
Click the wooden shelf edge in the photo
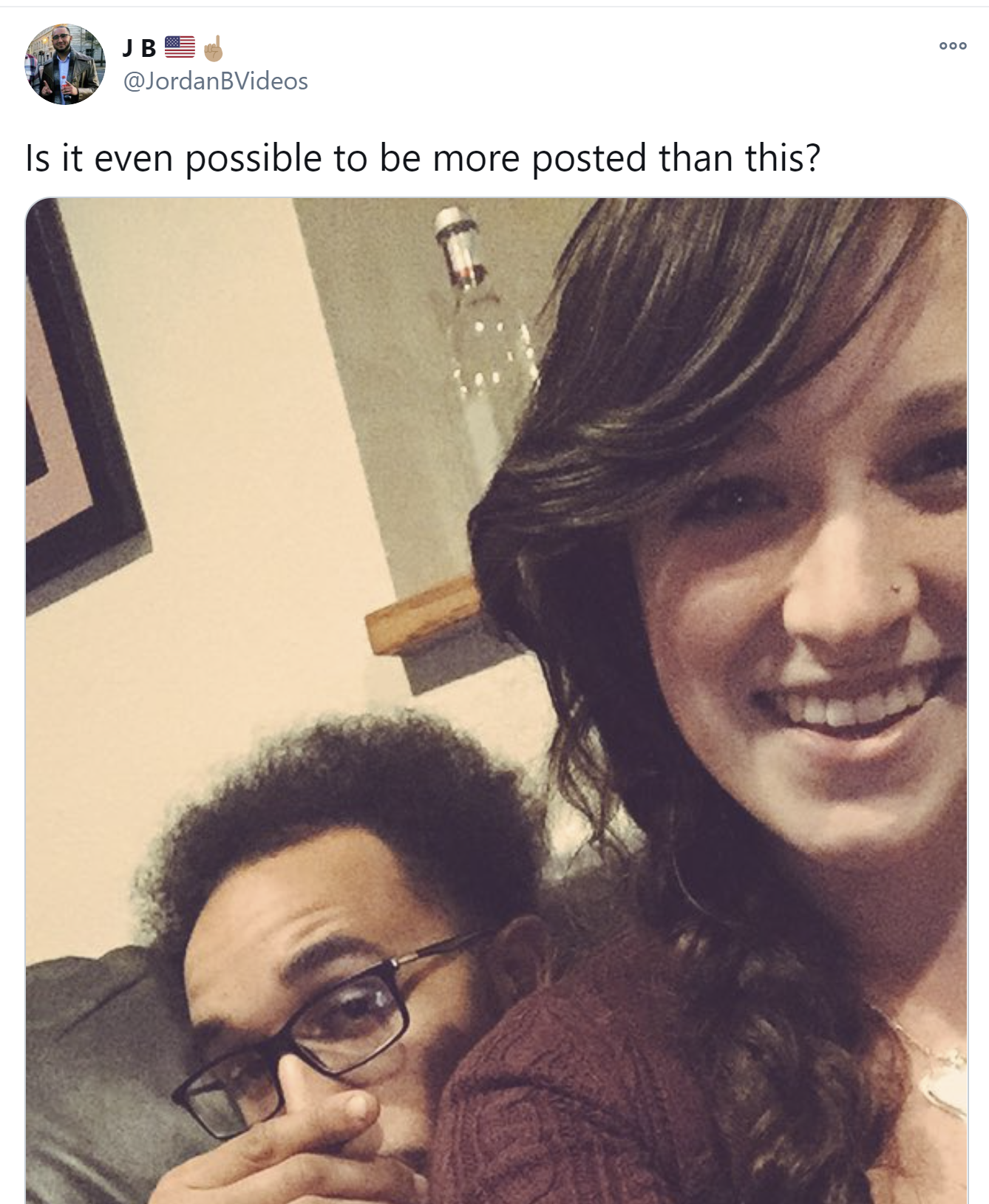click(423, 615)
